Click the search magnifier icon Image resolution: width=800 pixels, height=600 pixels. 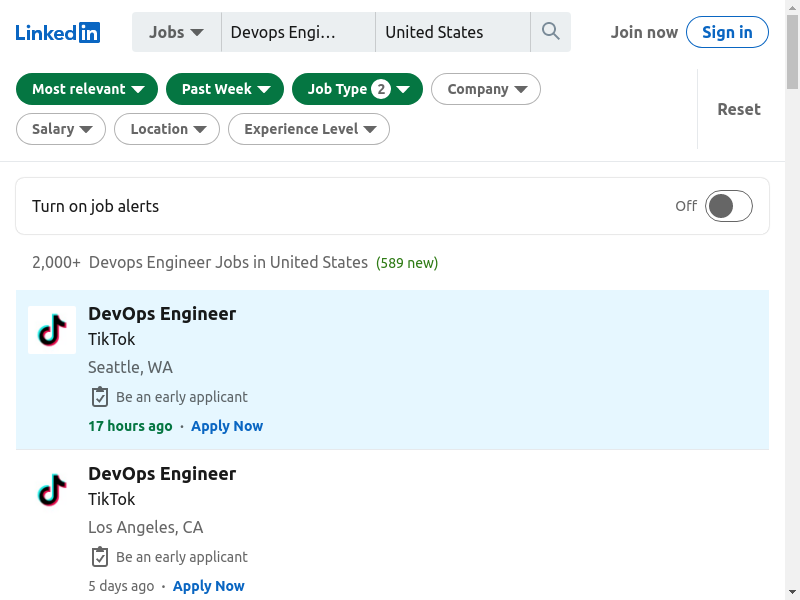[x=550, y=32]
